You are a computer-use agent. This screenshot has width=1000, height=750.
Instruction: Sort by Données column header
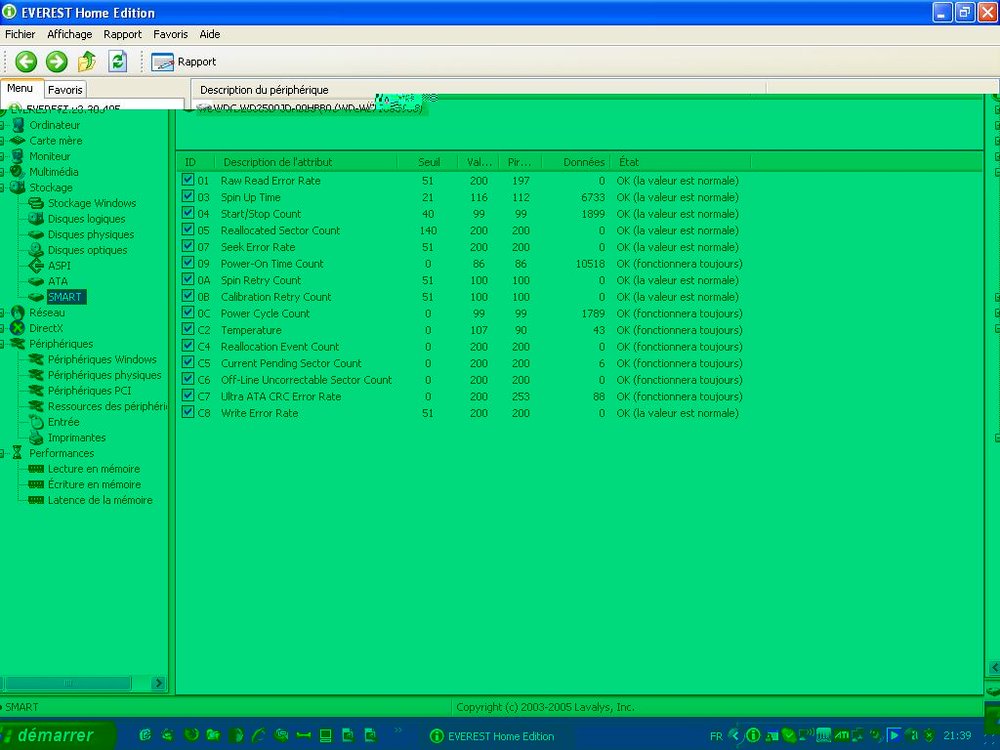click(577, 162)
